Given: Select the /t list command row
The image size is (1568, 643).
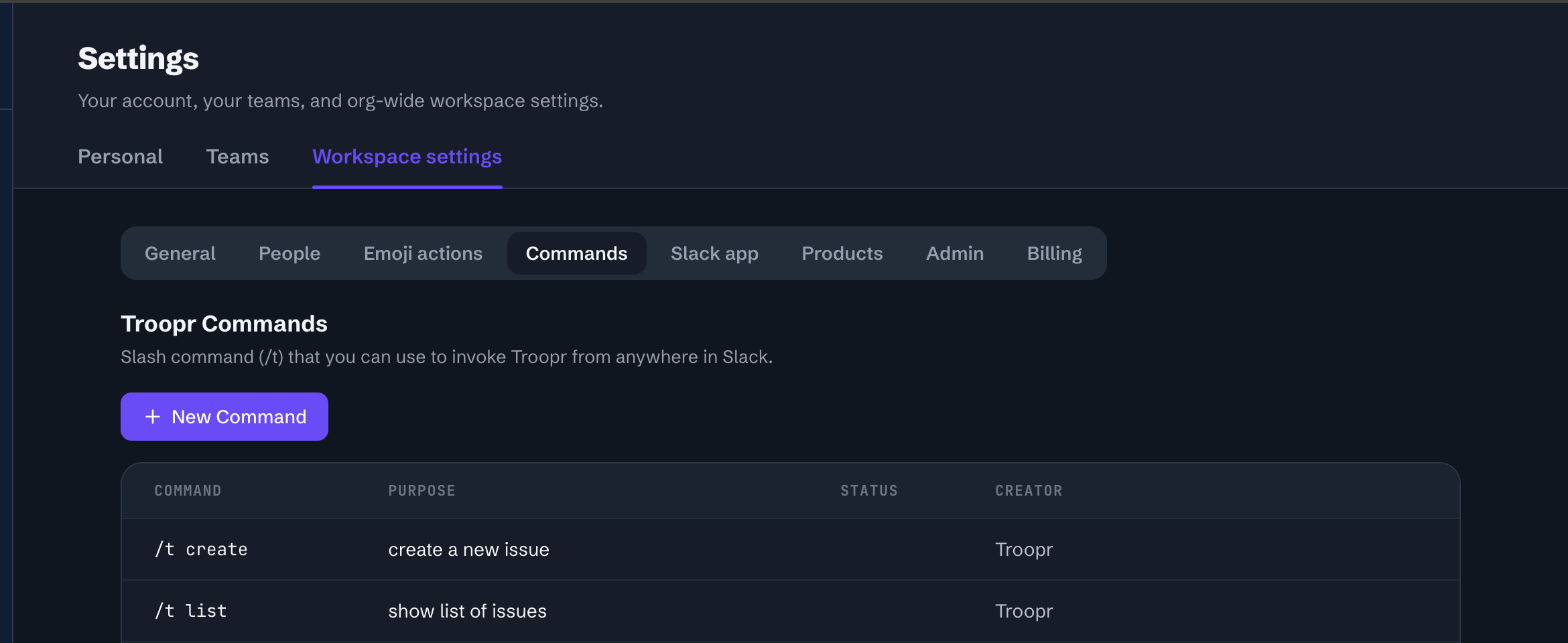Looking at the screenshot, I should 791,611.
